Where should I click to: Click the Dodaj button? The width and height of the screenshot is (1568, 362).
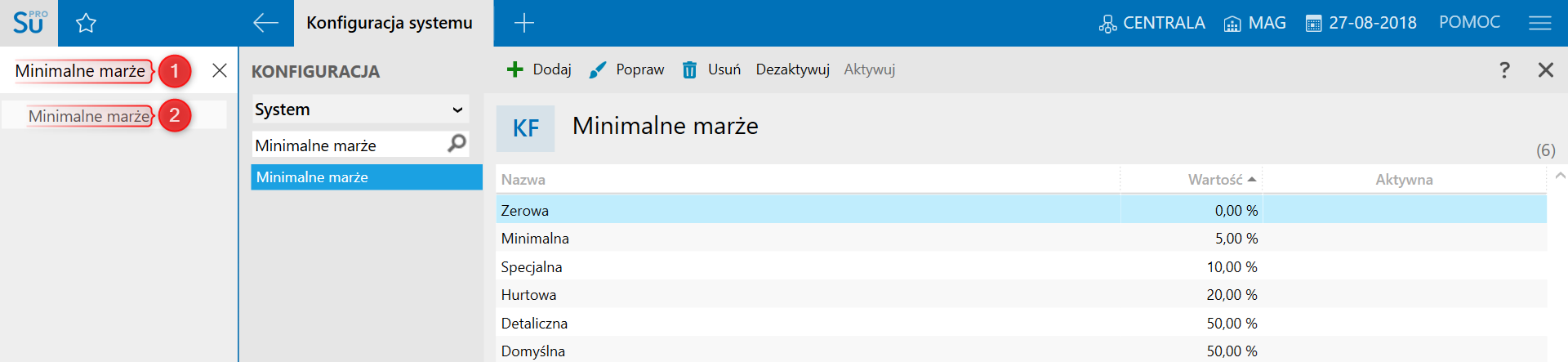point(539,69)
